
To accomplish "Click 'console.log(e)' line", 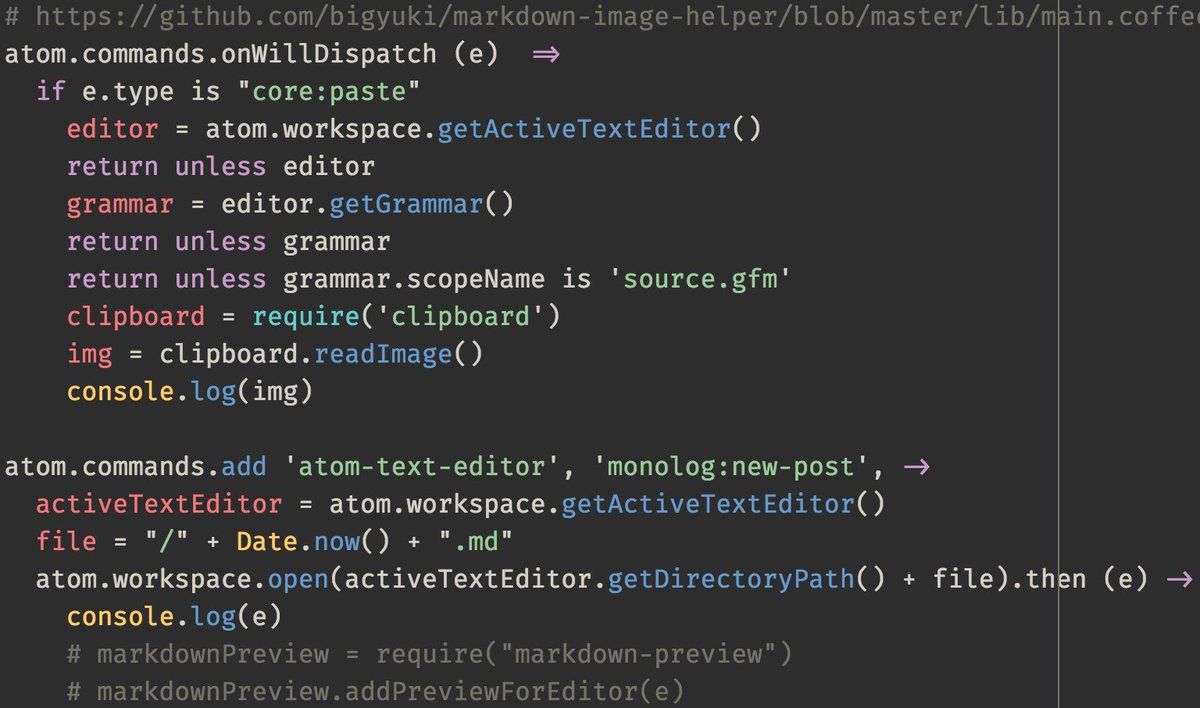I will (x=174, y=616).
